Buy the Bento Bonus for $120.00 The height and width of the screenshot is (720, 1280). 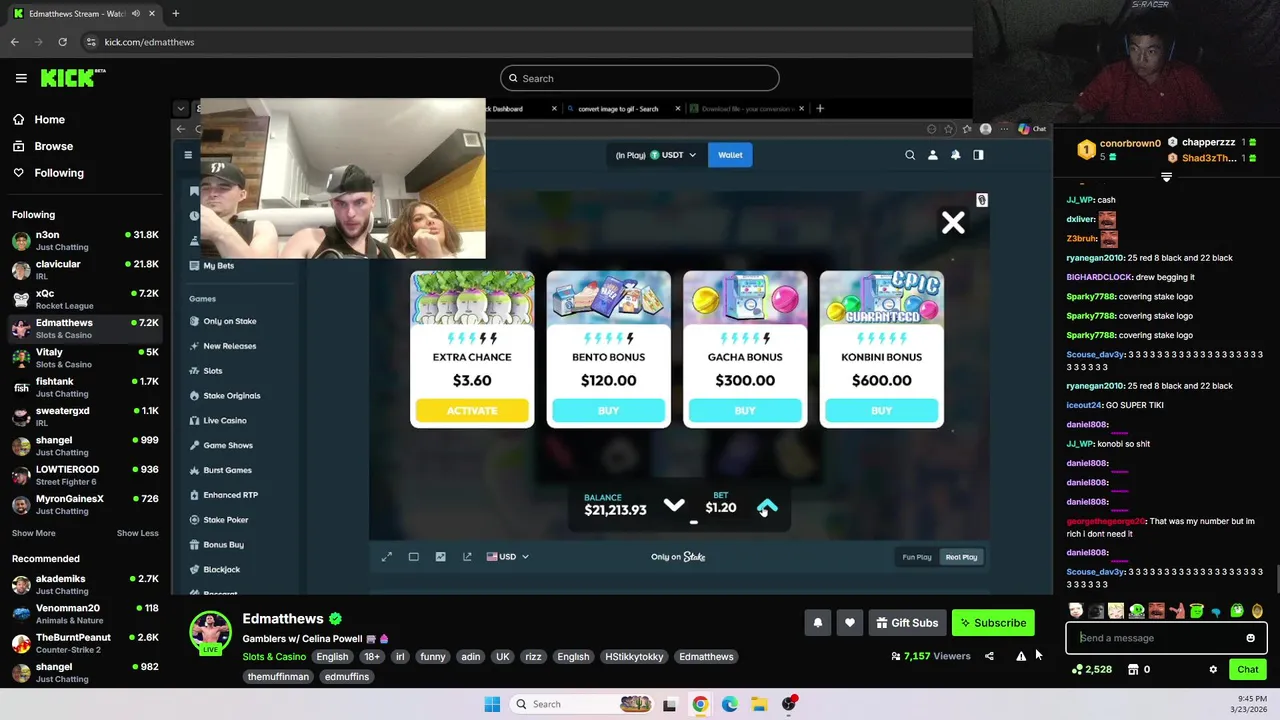click(x=608, y=410)
